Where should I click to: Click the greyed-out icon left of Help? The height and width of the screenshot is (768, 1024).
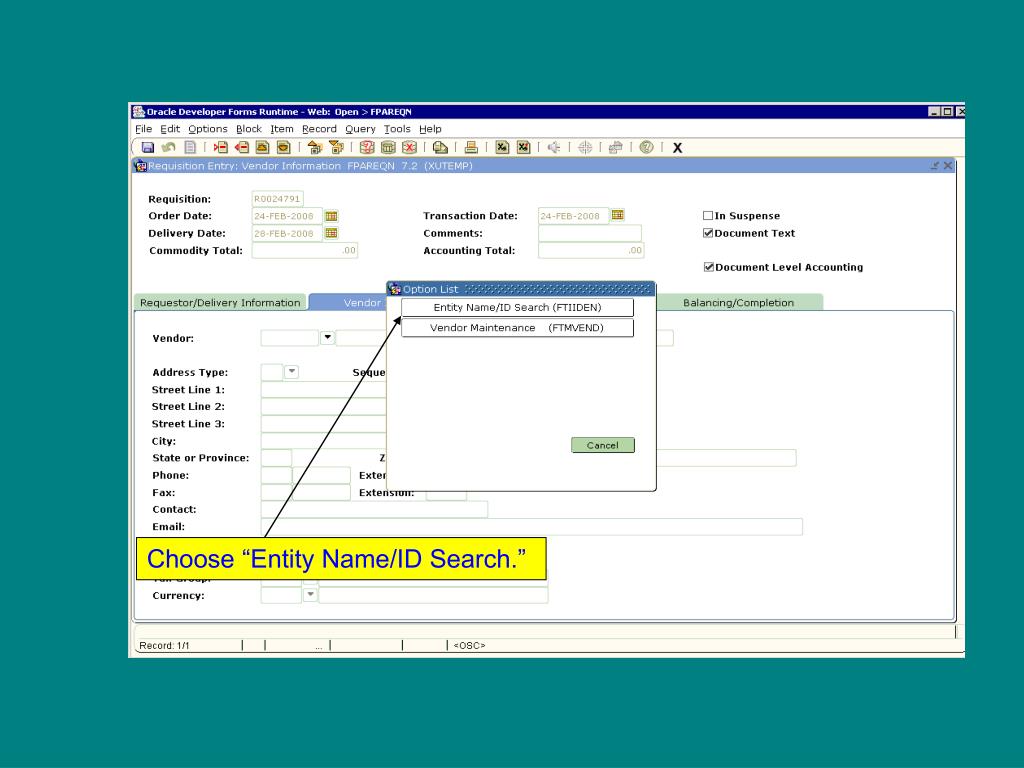(x=615, y=148)
